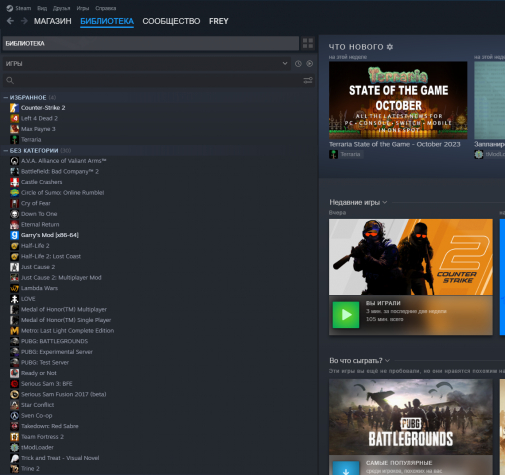Viewport: 505px width, 475px height.
Task: Click the LOVE game icon
Action: [14, 299]
